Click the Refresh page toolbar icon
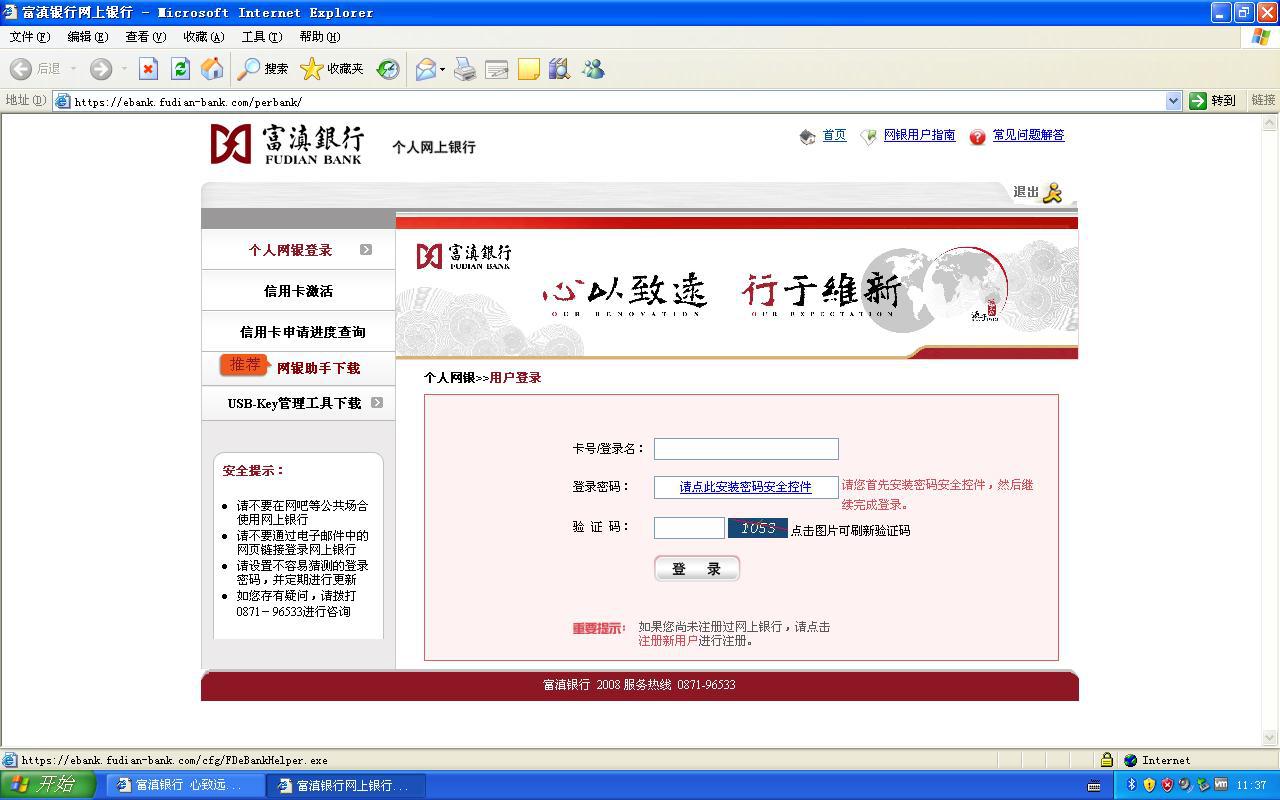 tap(180, 69)
